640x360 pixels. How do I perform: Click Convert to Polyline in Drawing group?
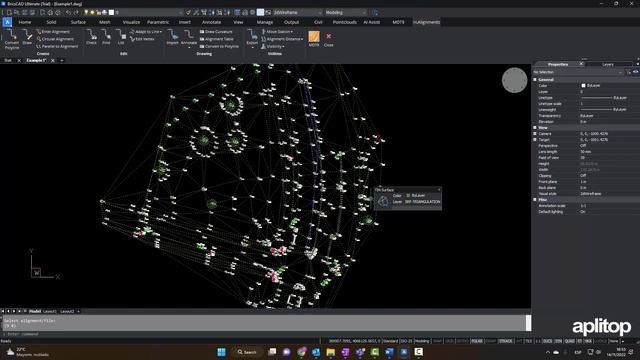219,46
